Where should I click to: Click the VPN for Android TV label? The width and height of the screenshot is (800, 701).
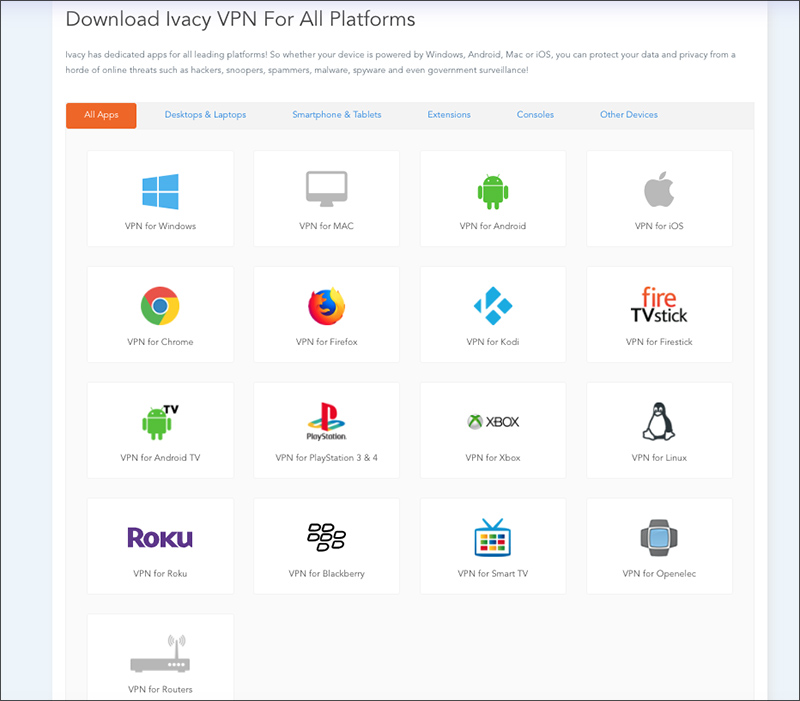160,458
